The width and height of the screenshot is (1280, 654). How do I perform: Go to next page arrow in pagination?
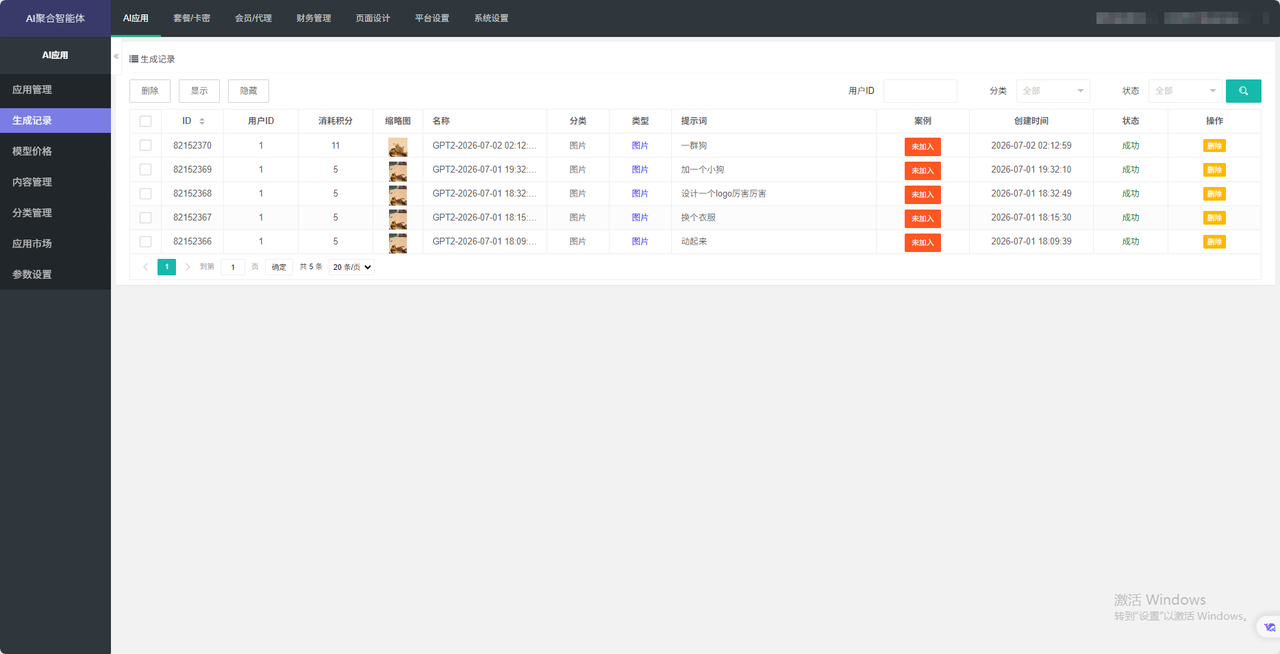(187, 267)
